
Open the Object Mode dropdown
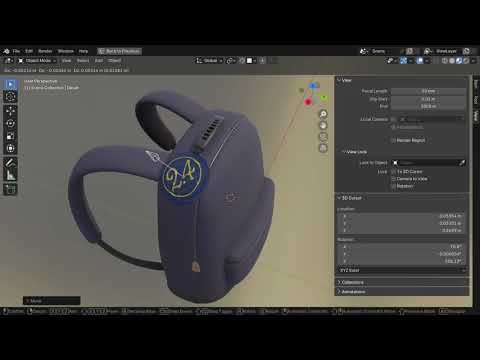(37, 60)
